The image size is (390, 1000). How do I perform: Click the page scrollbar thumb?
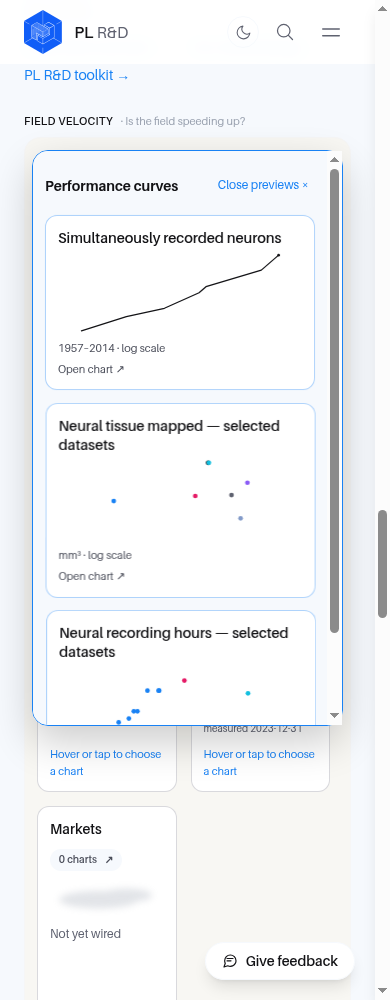382,564
